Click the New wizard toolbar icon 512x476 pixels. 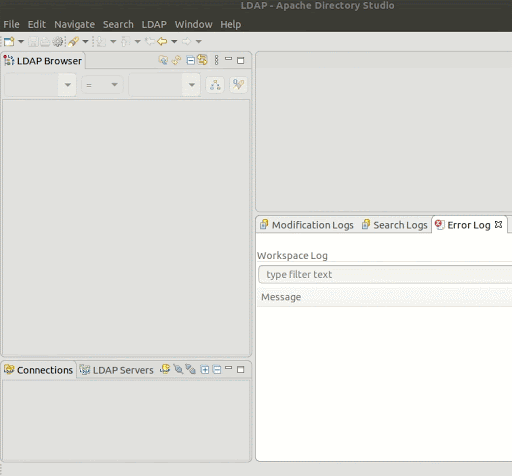point(9,42)
